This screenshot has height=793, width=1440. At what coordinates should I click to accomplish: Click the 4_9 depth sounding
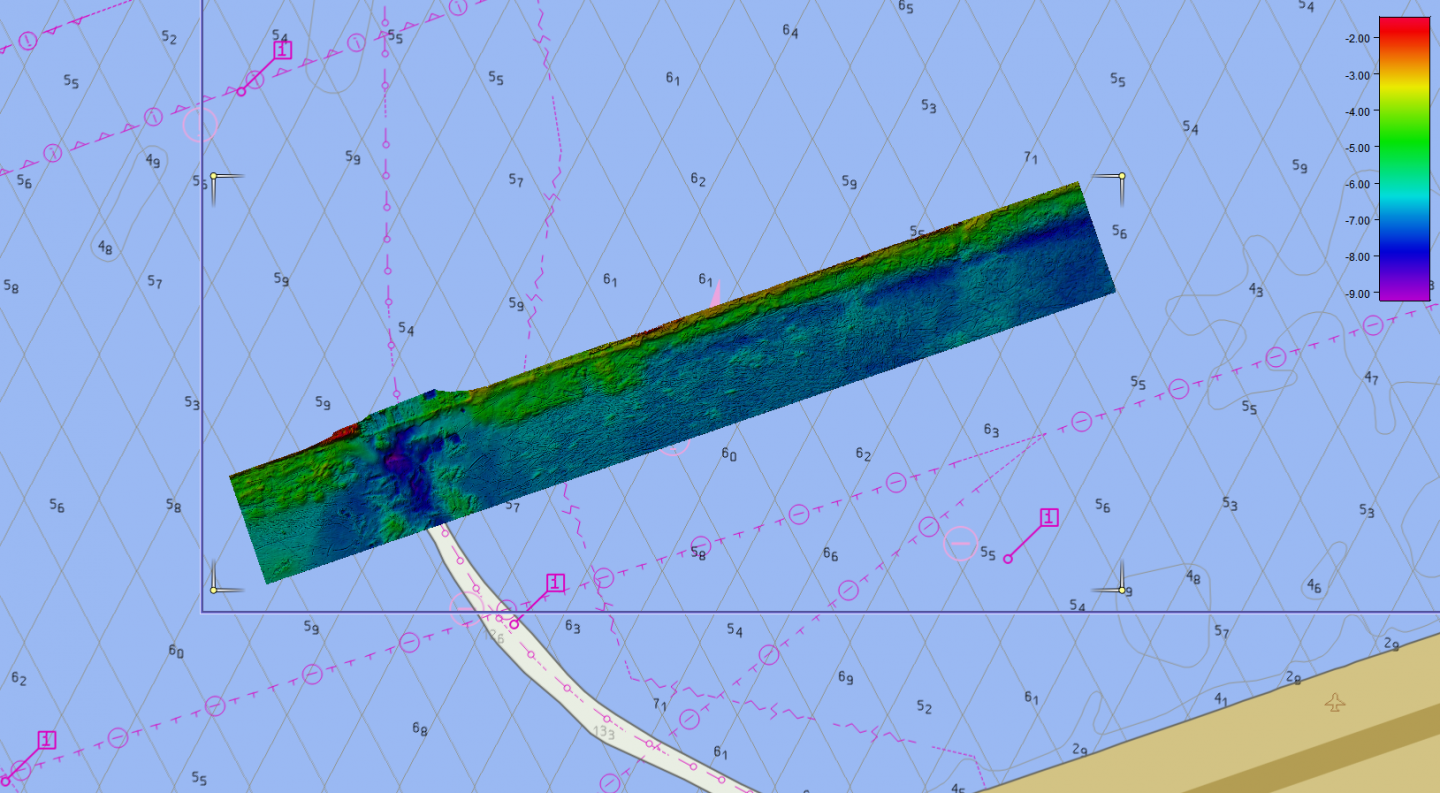(x=152, y=160)
